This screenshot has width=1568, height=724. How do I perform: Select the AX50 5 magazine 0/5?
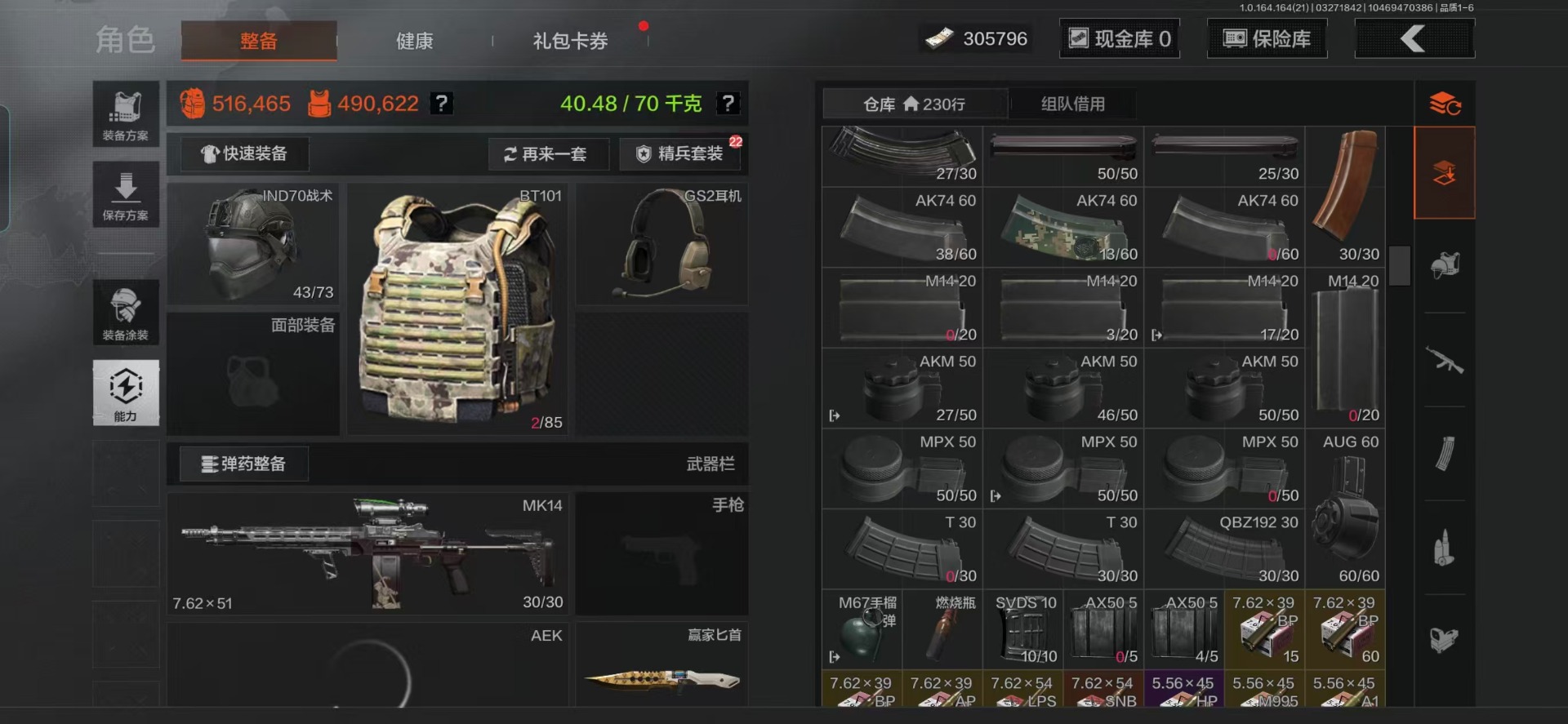tap(1103, 629)
